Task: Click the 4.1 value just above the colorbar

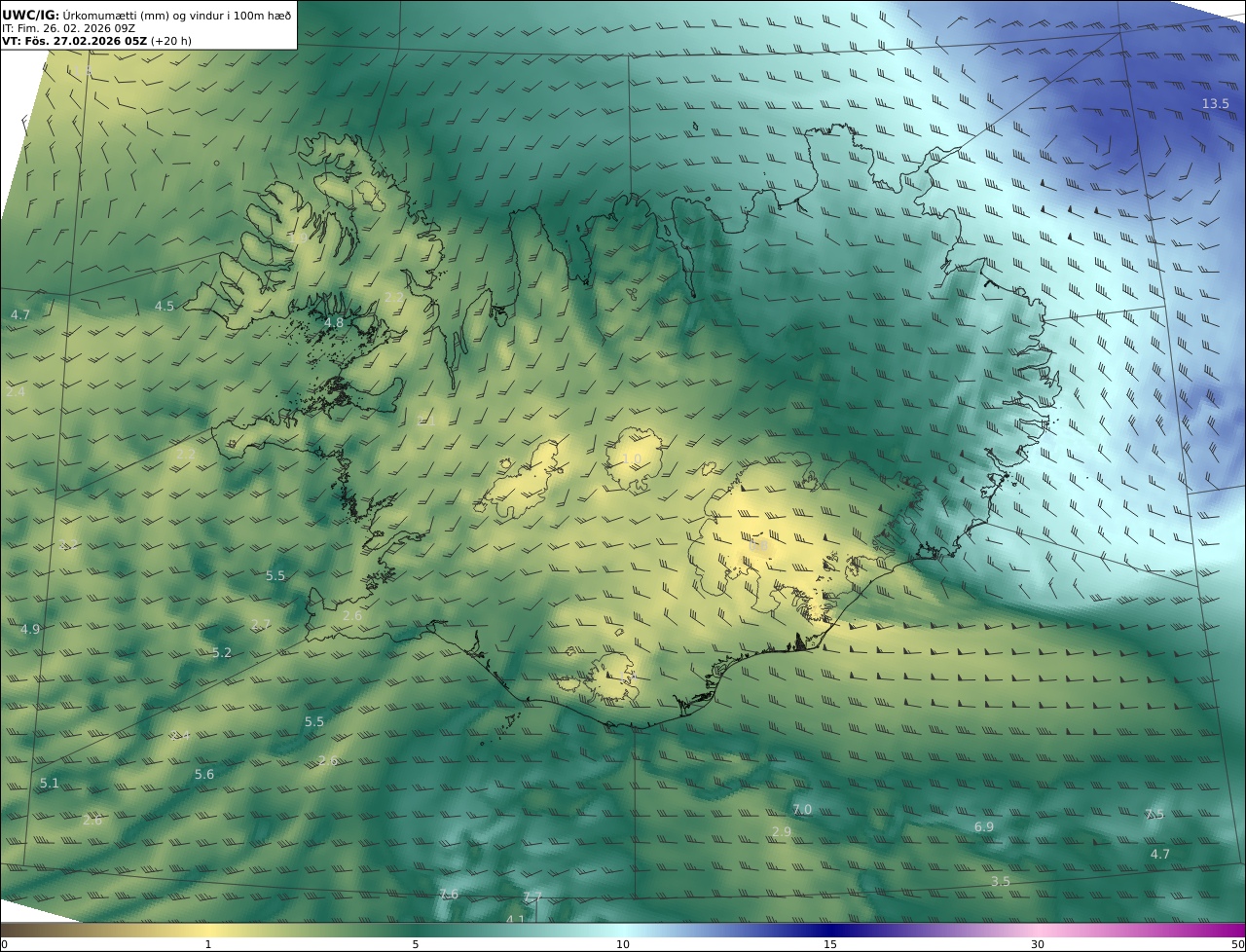Action: pyautogui.click(x=516, y=918)
